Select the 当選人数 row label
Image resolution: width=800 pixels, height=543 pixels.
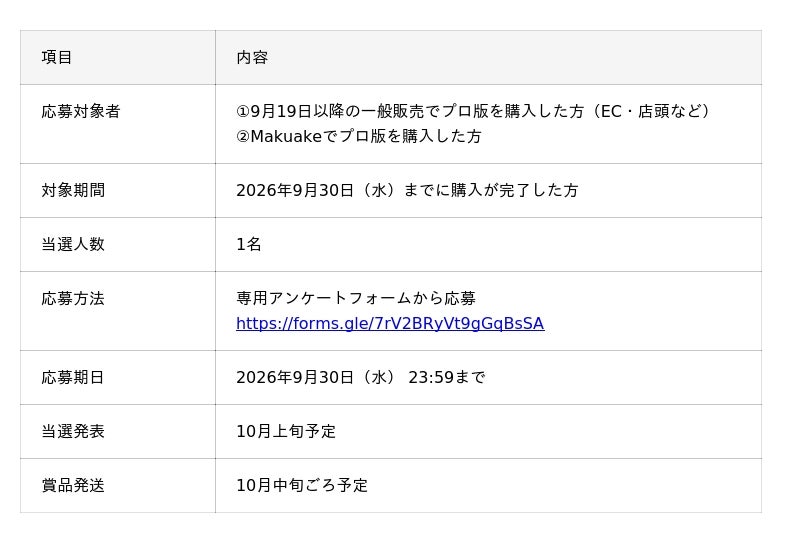point(73,244)
